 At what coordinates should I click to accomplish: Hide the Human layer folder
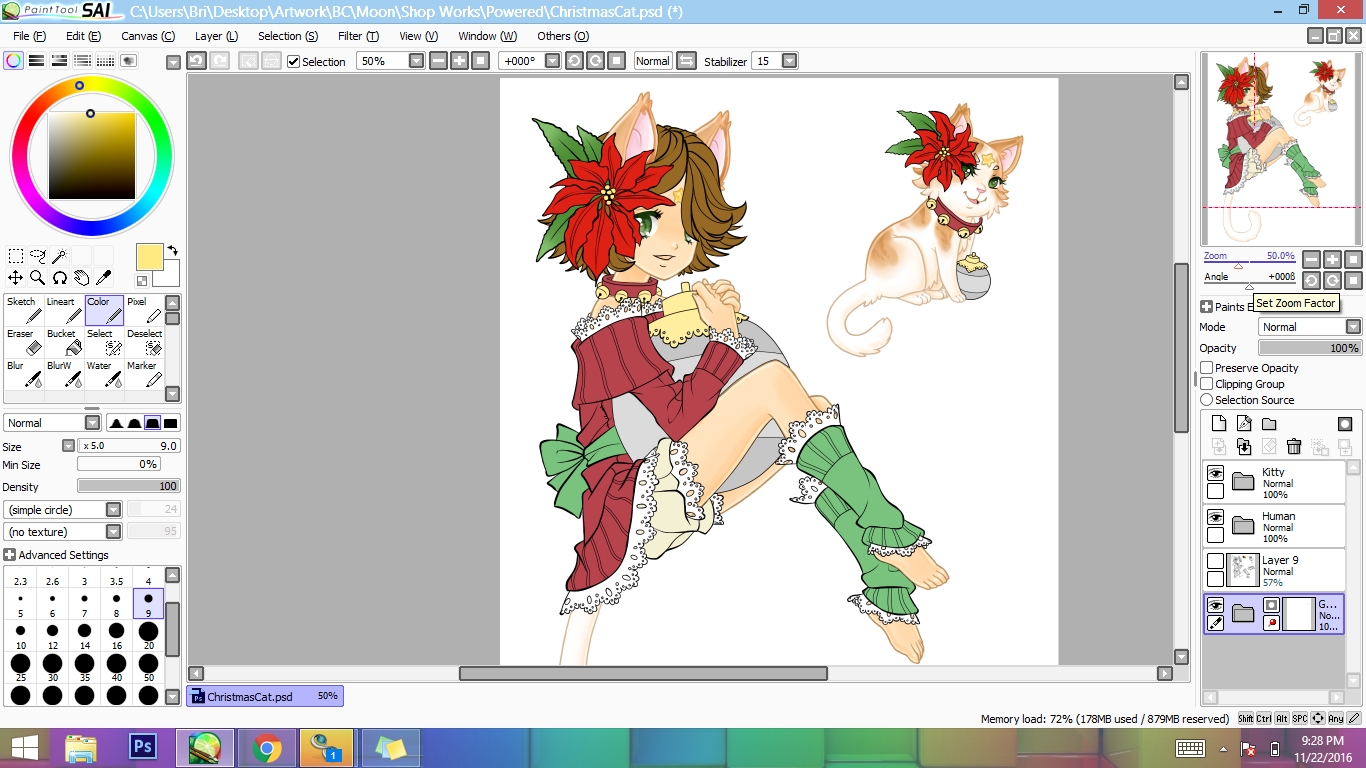click(x=1215, y=517)
